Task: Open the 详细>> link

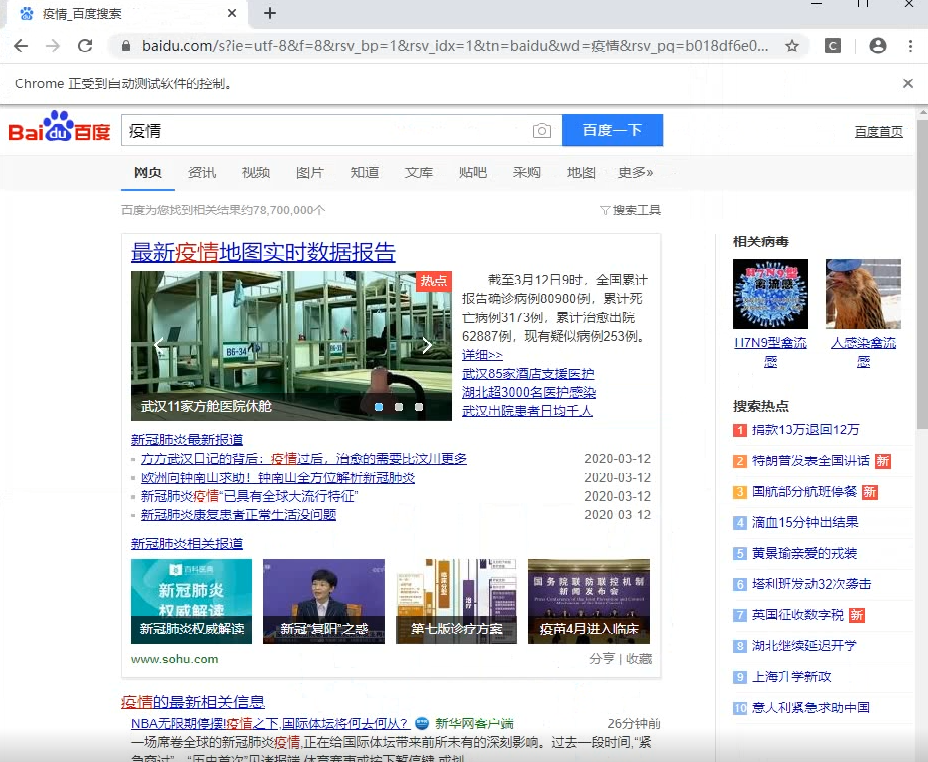Action: click(482, 355)
